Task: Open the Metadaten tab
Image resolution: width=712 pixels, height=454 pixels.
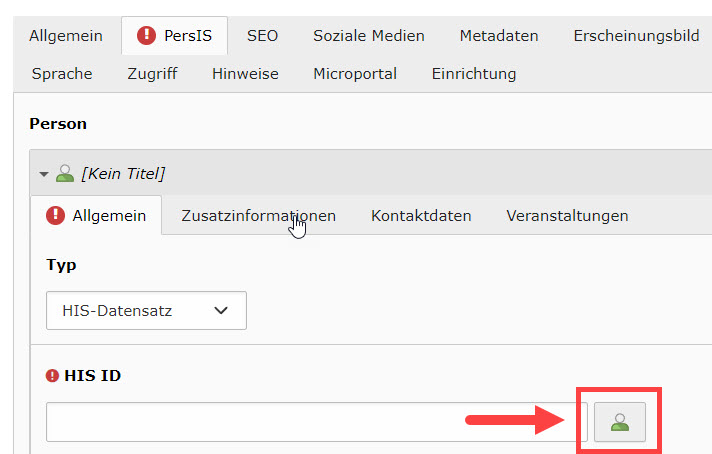Action: (x=499, y=36)
